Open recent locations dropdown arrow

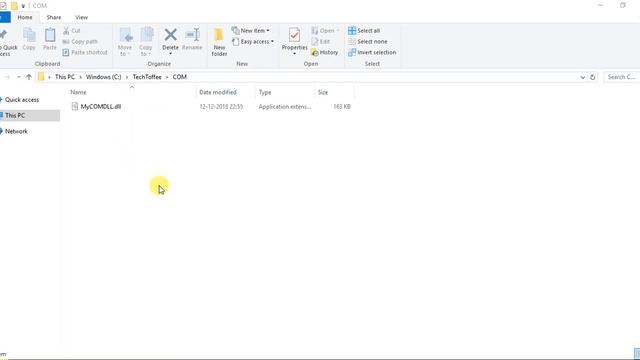click(18, 77)
